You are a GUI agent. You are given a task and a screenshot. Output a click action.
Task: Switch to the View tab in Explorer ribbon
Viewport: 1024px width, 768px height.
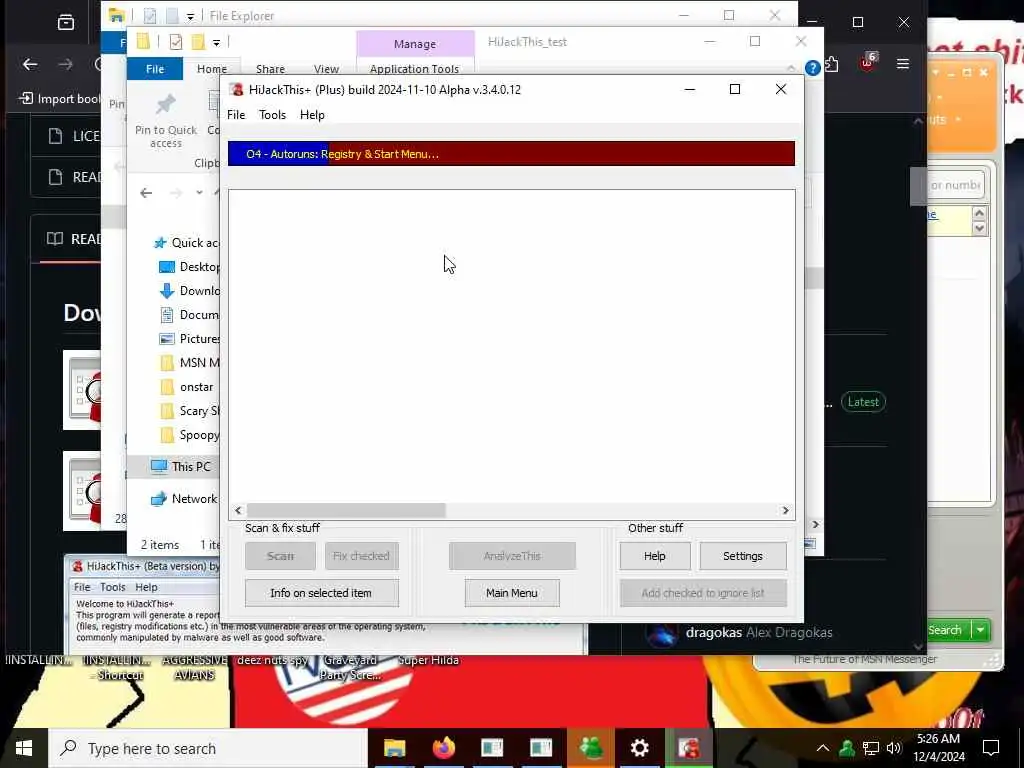point(326,69)
